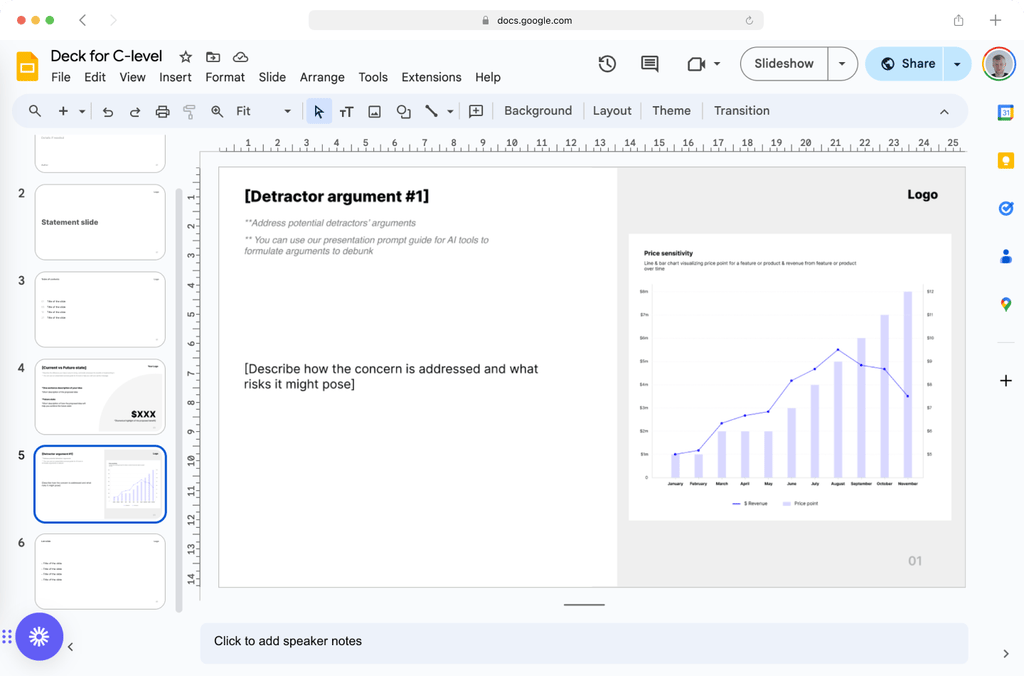Select the Text box tool
1024x676 pixels.
point(347,111)
